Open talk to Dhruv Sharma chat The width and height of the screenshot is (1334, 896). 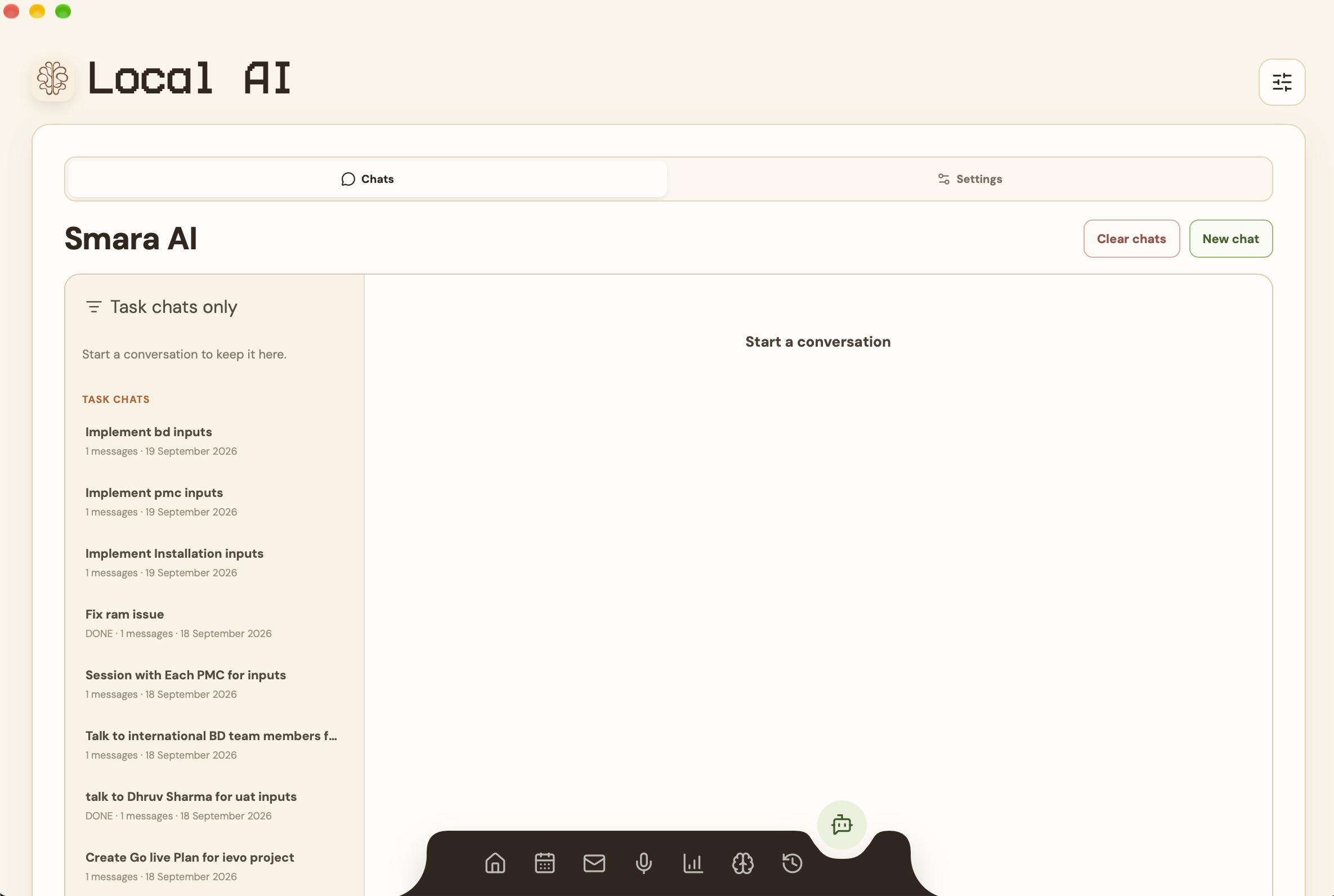[x=214, y=806]
